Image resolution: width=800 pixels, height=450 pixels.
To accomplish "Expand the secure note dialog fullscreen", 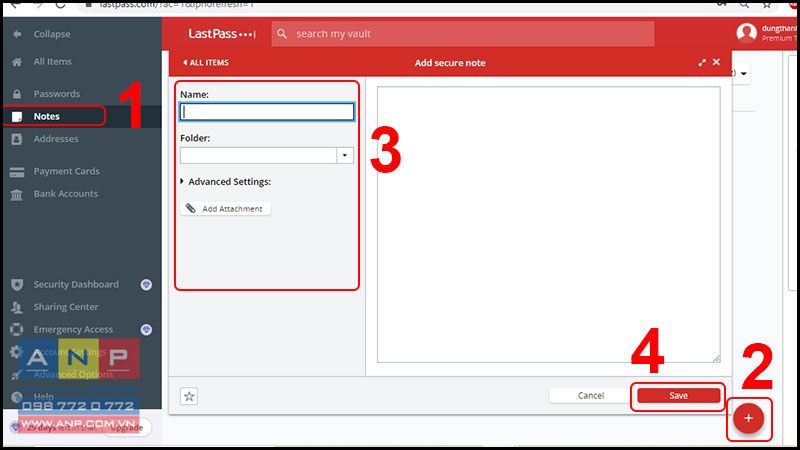I will click(702, 62).
